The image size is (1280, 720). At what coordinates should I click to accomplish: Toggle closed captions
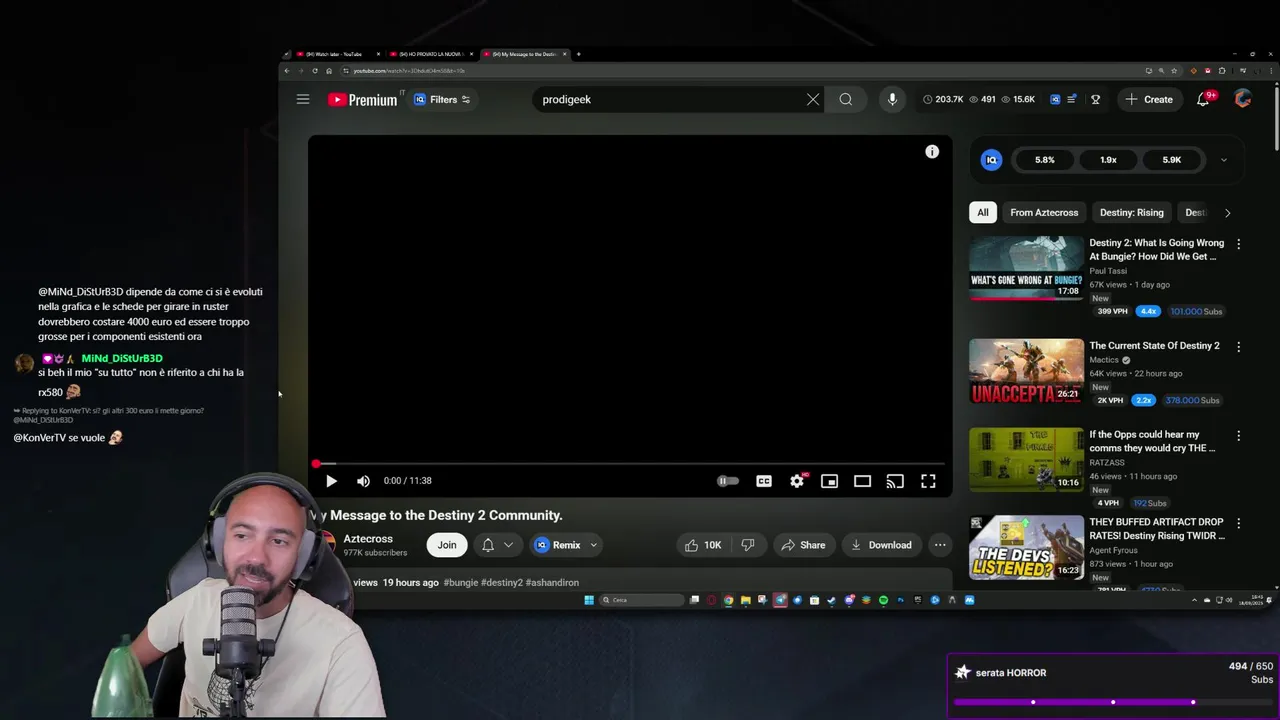(764, 481)
